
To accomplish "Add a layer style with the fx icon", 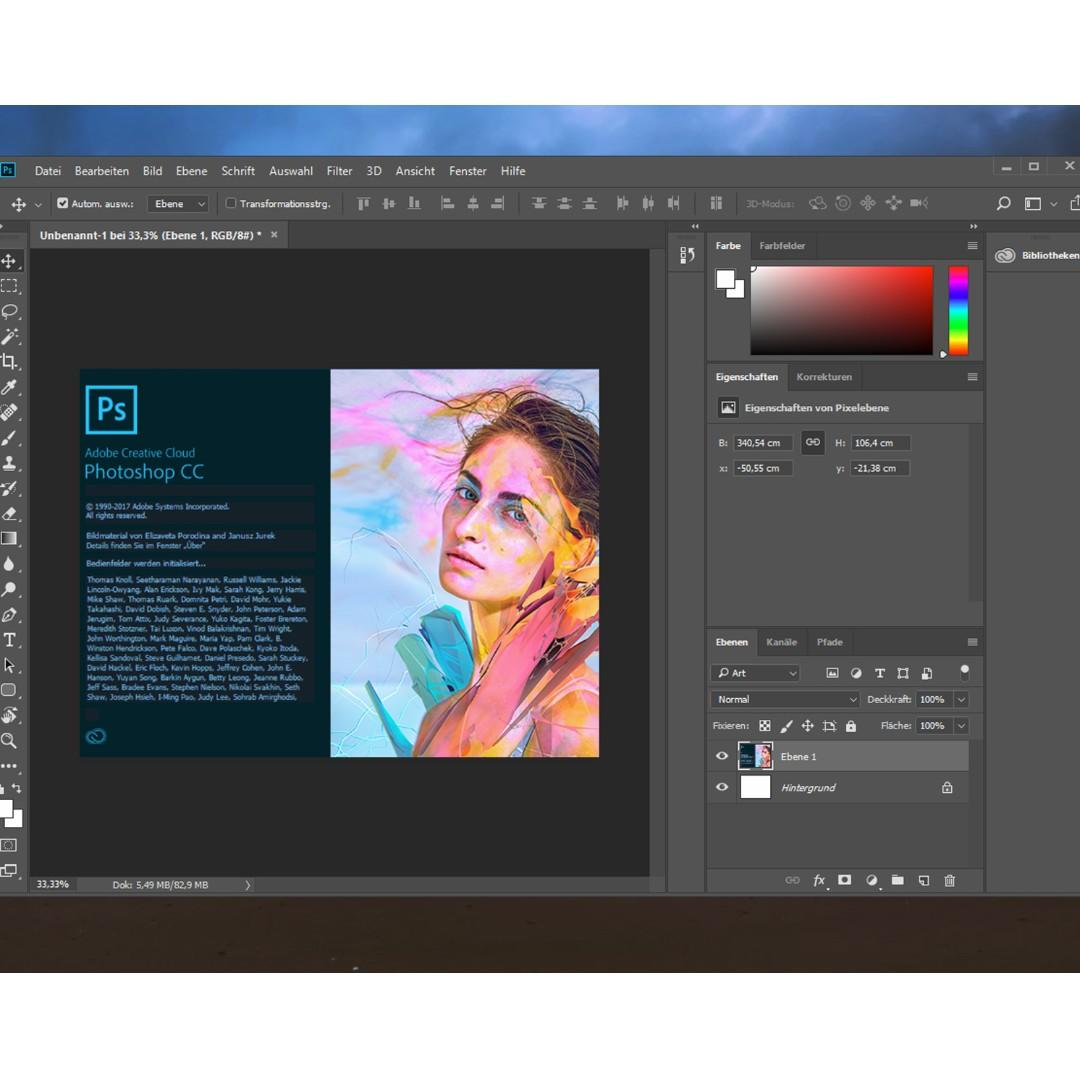I will 819,880.
